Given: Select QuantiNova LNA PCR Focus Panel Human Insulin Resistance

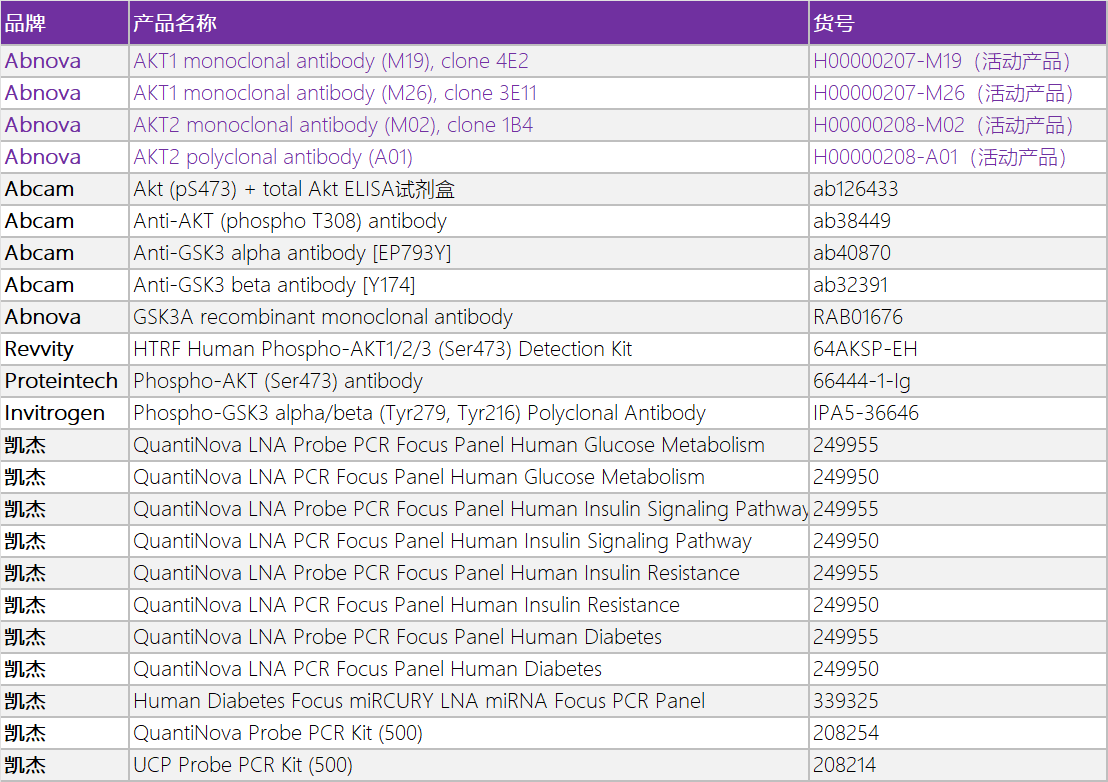Looking at the screenshot, I should point(468,605).
